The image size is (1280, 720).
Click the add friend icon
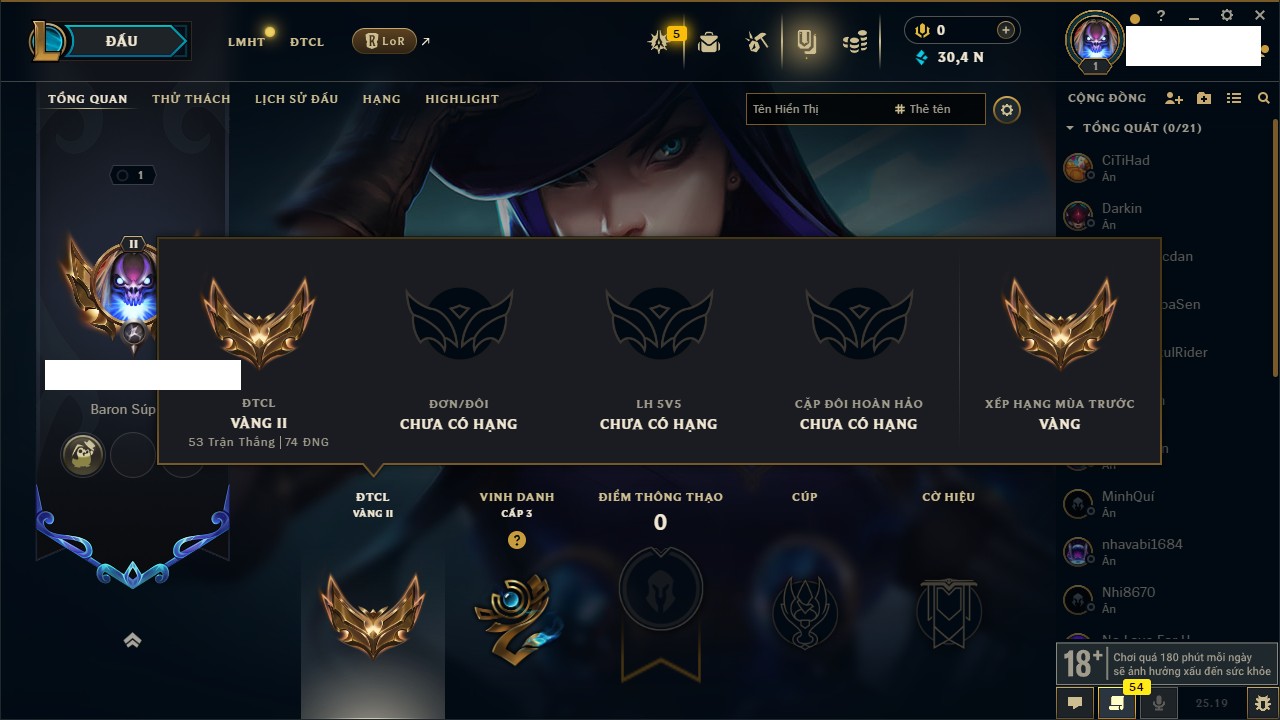pos(1174,98)
